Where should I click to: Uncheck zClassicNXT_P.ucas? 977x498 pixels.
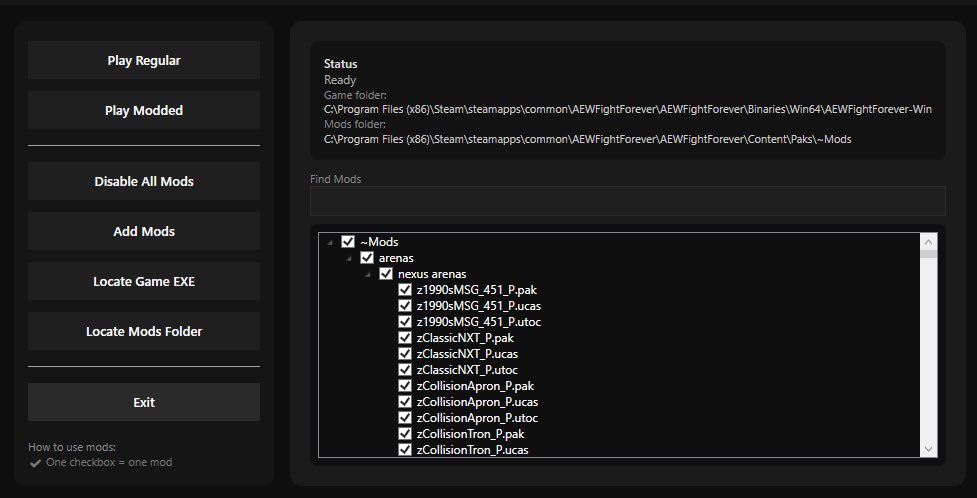[405, 353]
